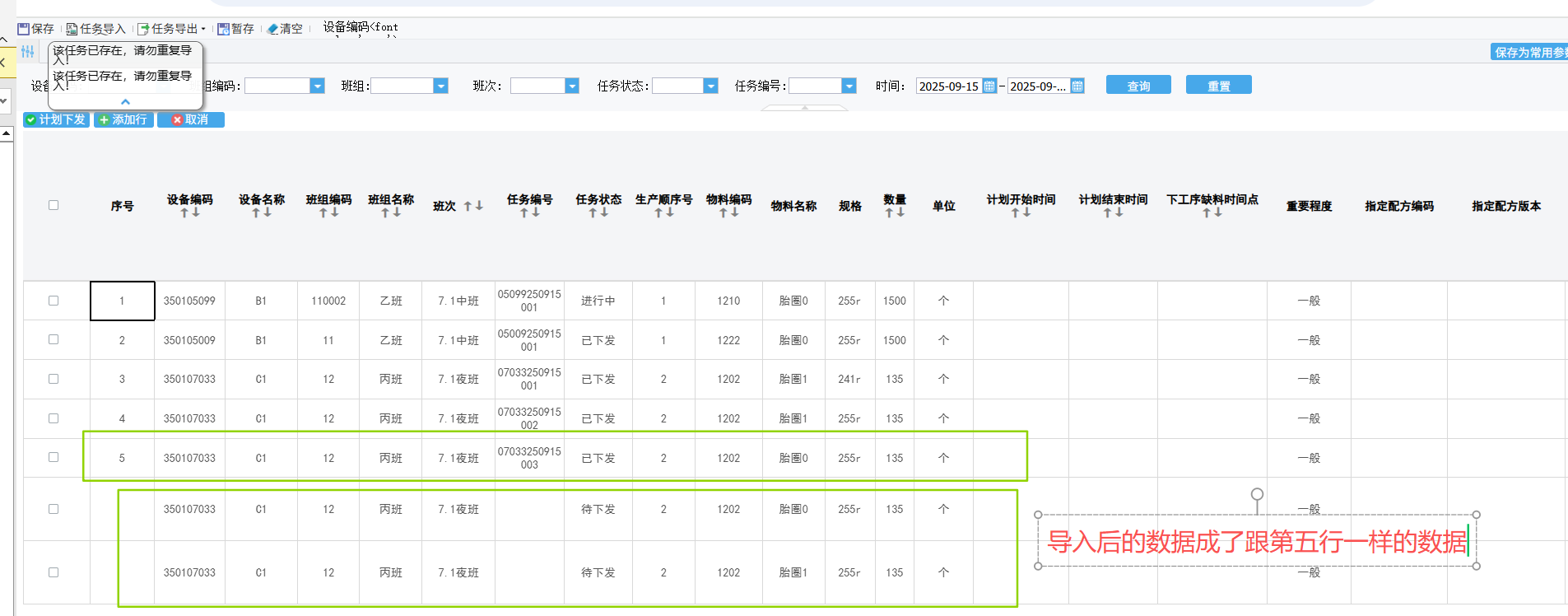Click the 查询 search button
Screen dimensions: 1568x616
[x=1138, y=85]
